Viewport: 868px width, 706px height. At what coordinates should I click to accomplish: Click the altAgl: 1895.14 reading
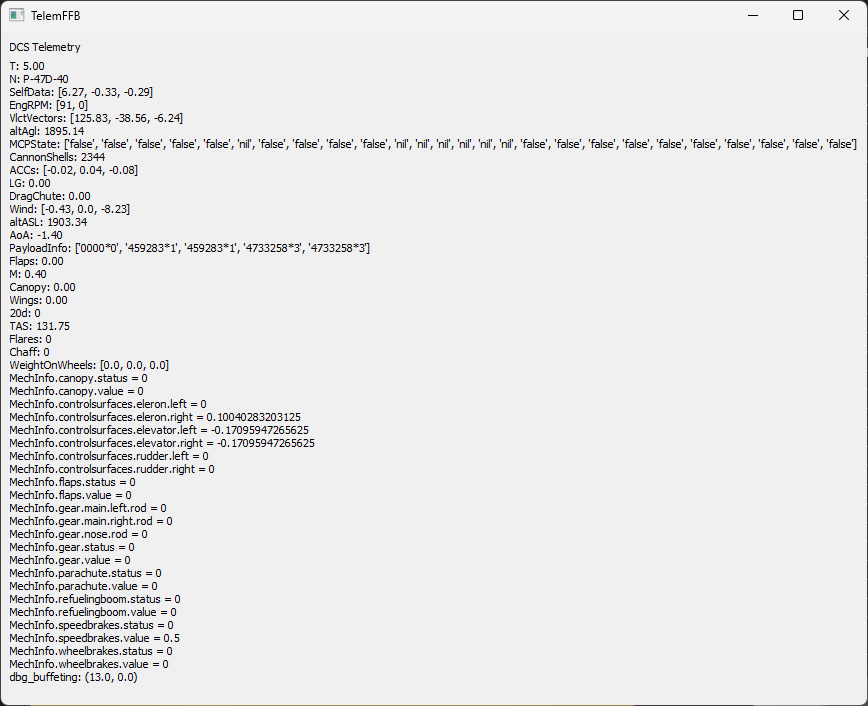click(x=46, y=131)
